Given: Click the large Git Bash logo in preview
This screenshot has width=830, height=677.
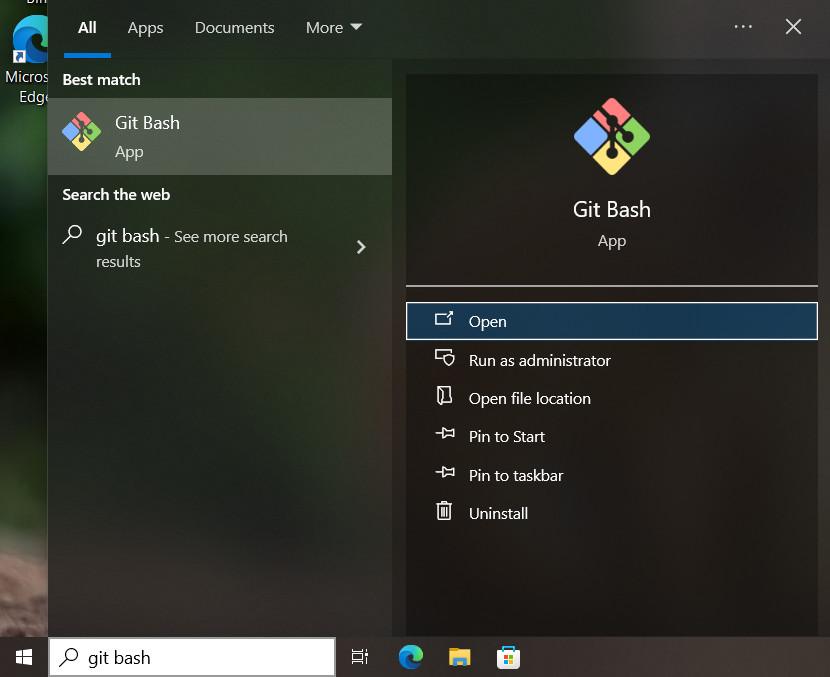Looking at the screenshot, I should (x=611, y=136).
